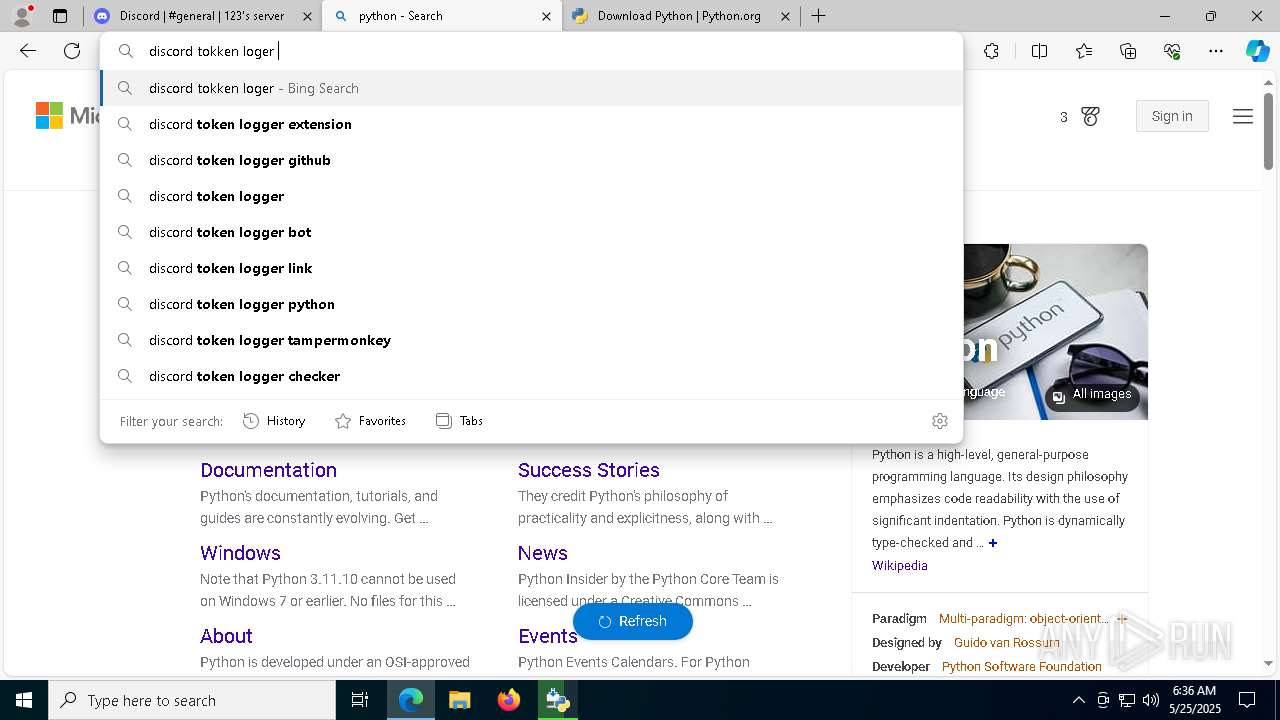The height and width of the screenshot is (720, 1280).
Task: Open the Wikipedia source link
Action: click(x=900, y=566)
